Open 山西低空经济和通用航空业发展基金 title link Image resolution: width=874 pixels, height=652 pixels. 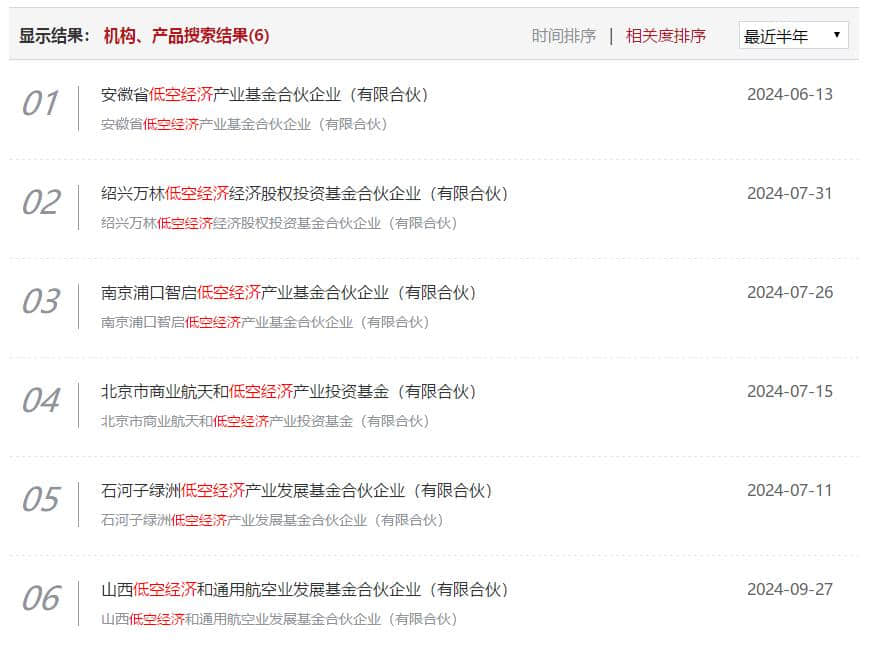[304, 590]
